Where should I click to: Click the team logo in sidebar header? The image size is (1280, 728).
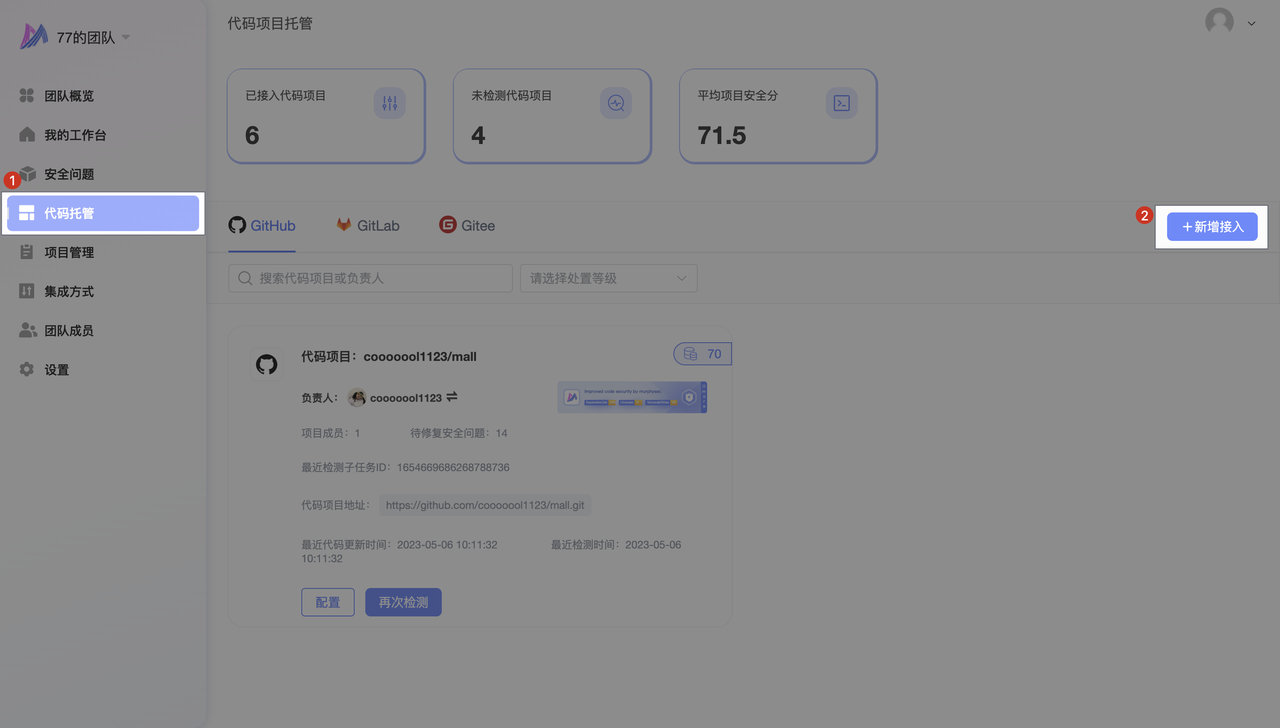(35, 37)
